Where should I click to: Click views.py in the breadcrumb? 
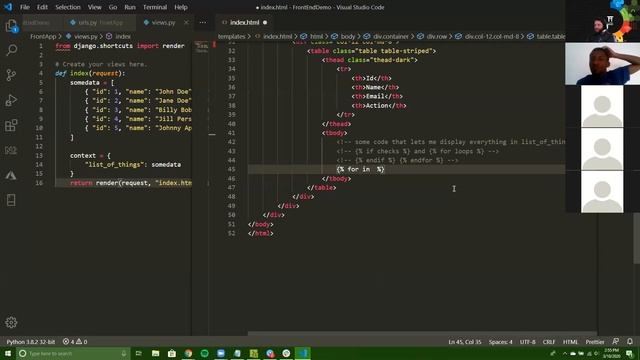click(x=86, y=36)
